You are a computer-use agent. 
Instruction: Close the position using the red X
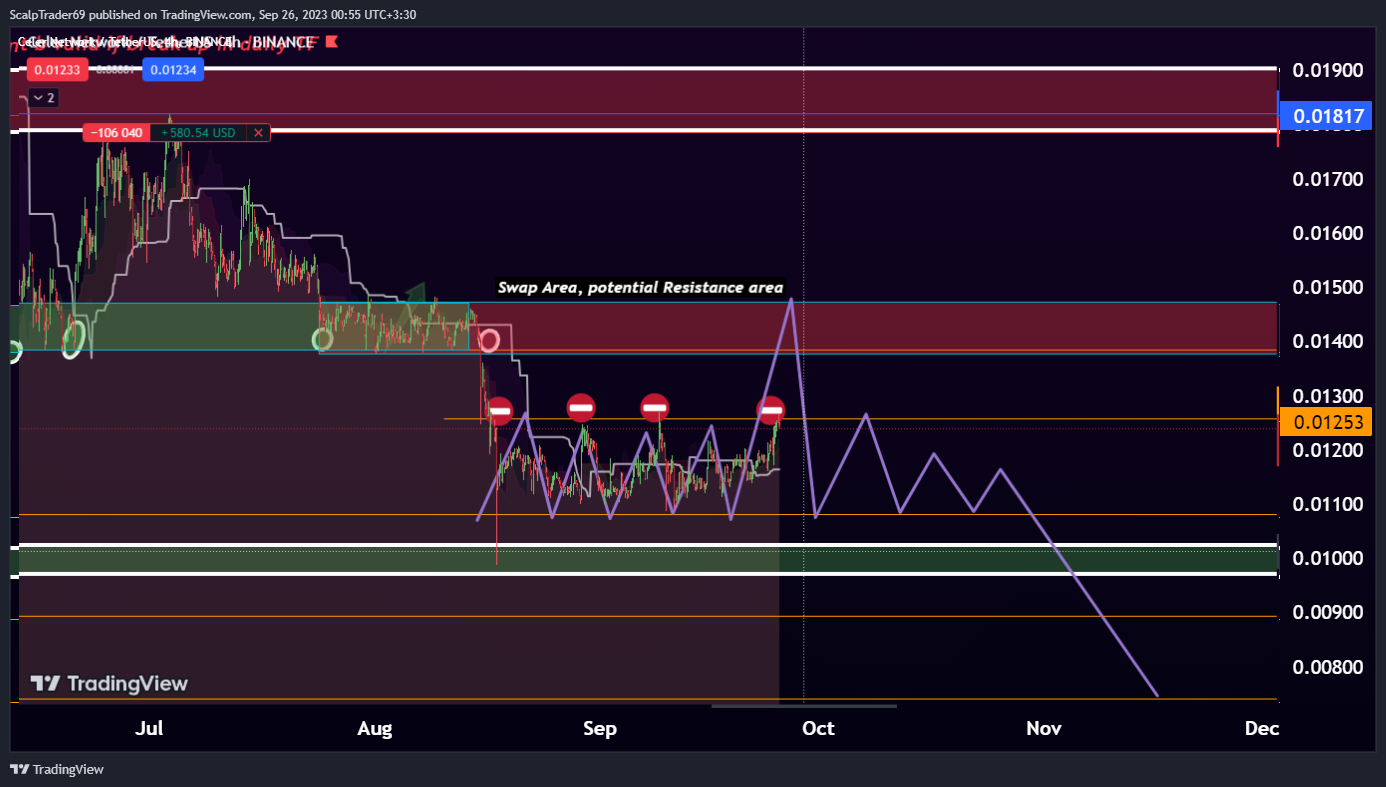click(258, 132)
